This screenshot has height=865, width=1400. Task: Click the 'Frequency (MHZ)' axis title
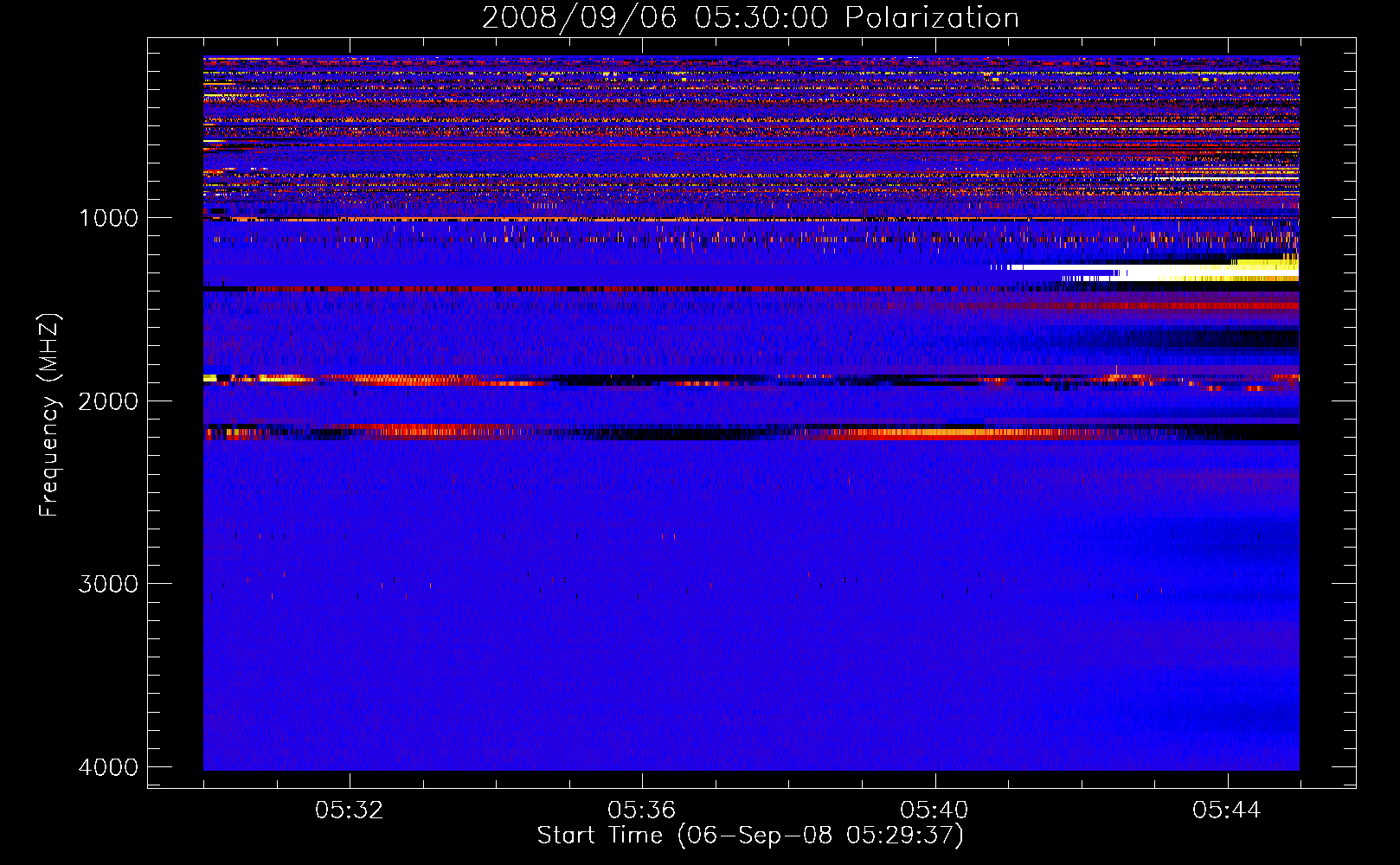click(50, 415)
